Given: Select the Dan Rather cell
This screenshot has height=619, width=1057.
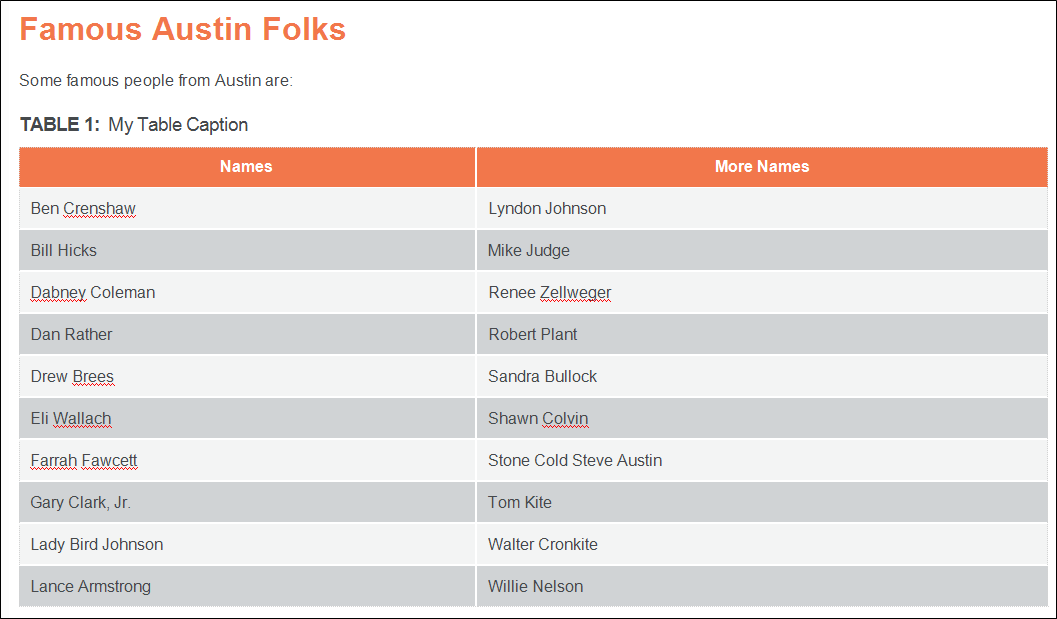Looking at the screenshot, I should point(247,334).
